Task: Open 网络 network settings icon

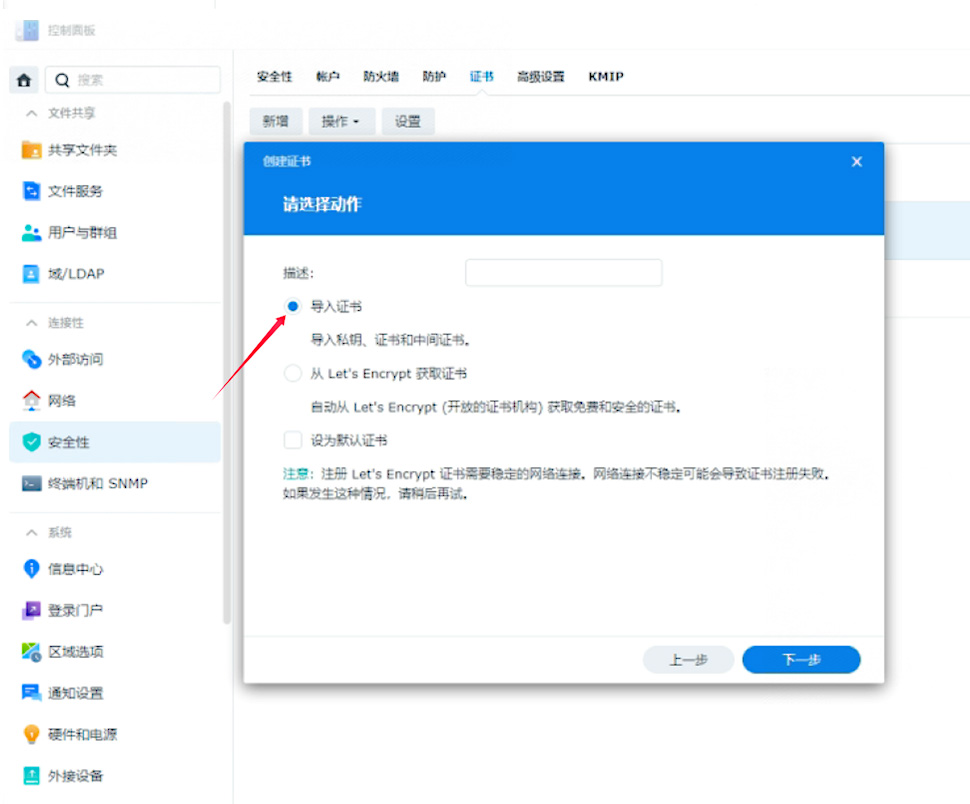Action: click(32, 401)
